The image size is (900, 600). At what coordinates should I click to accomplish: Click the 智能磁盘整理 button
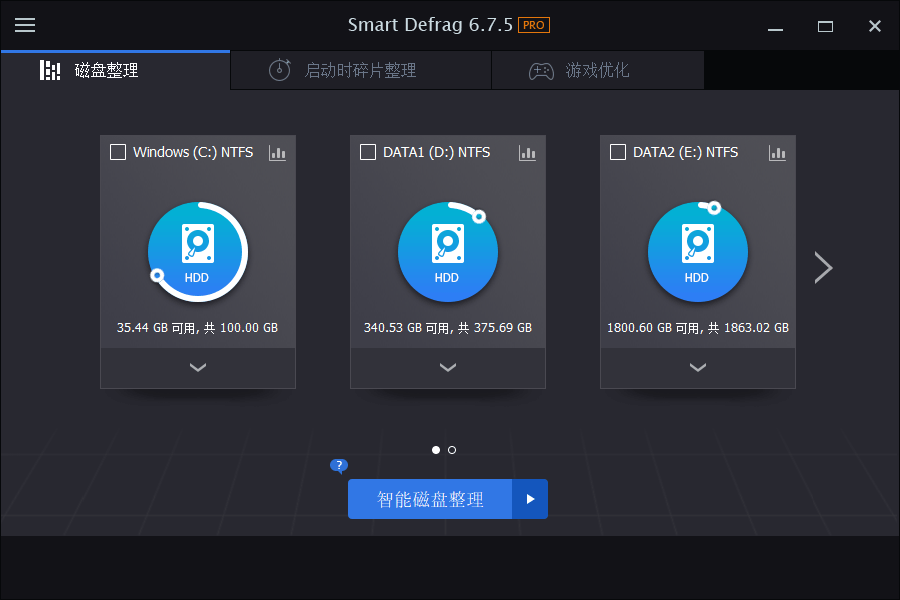point(430,499)
